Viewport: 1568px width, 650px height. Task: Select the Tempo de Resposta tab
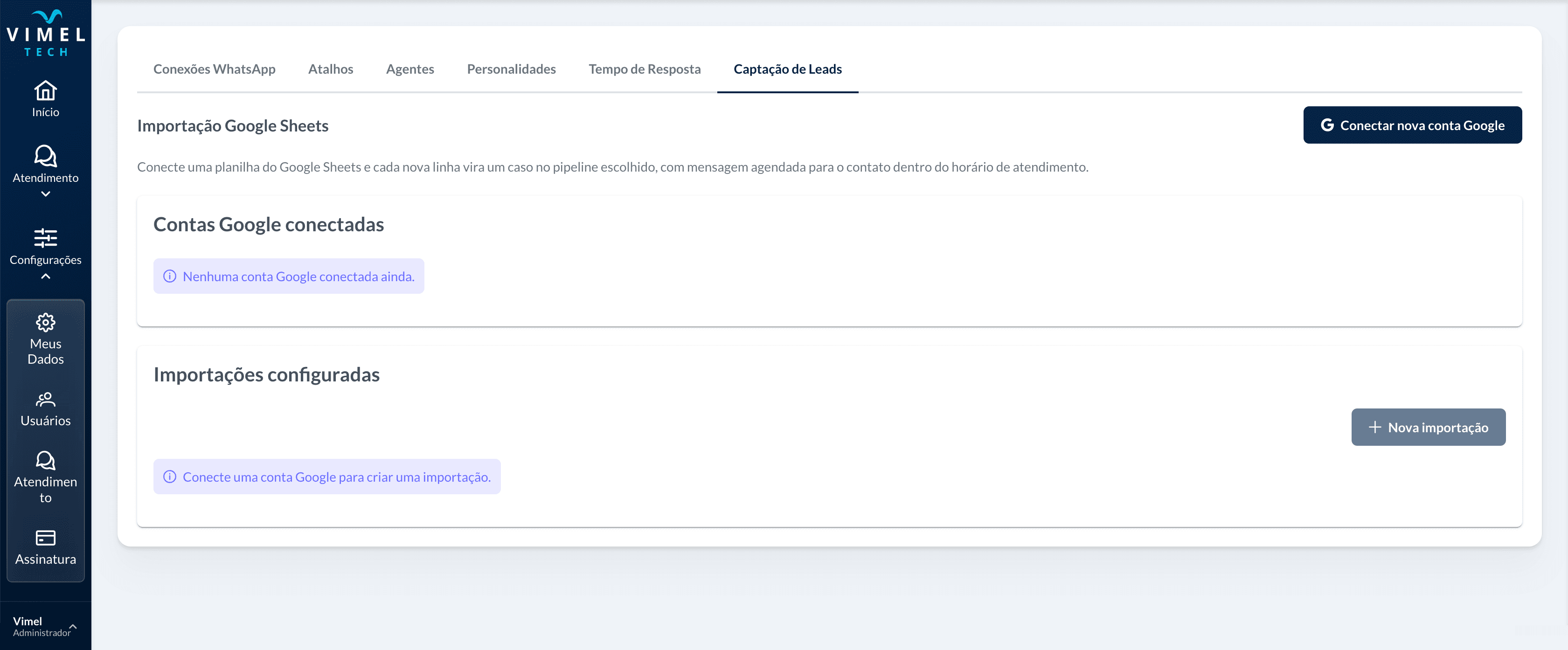(645, 69)
